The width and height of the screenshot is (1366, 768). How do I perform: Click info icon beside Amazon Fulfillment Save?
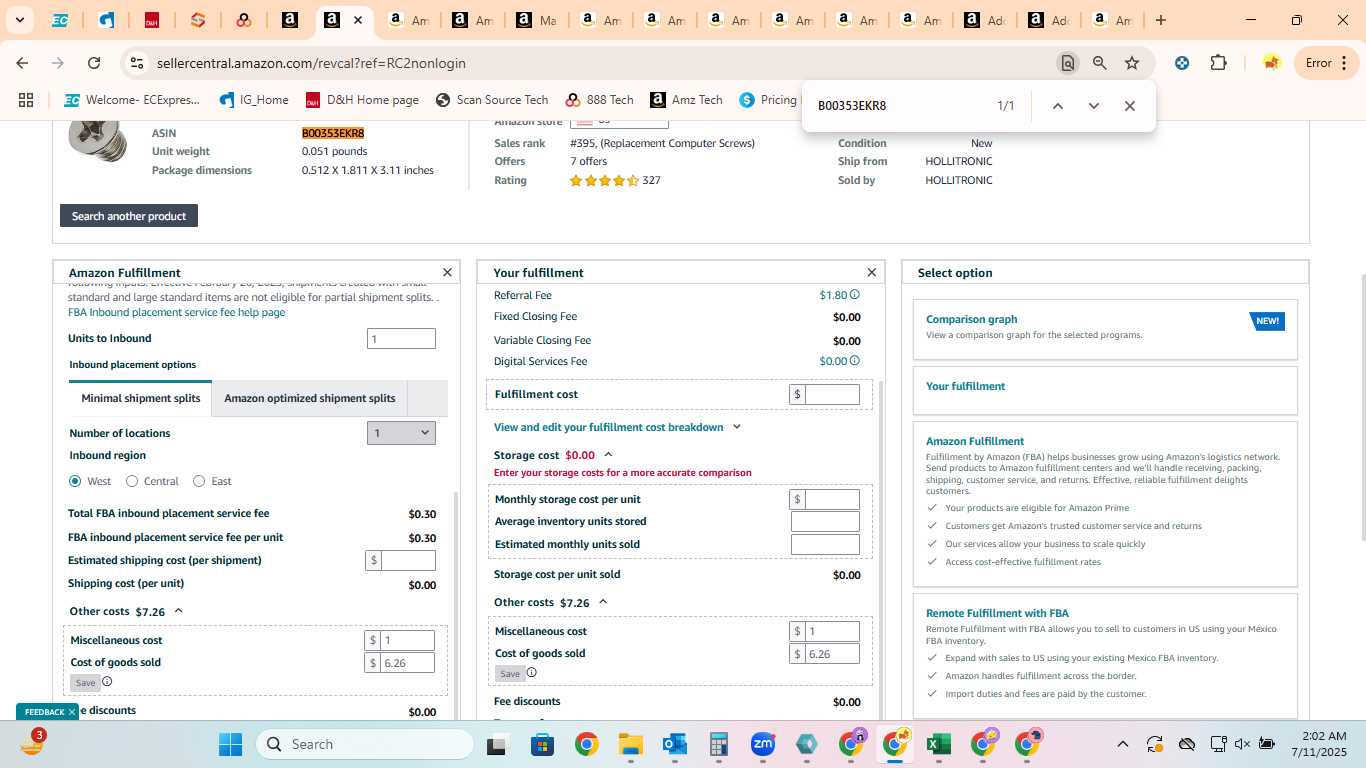(x=107, y=682)
